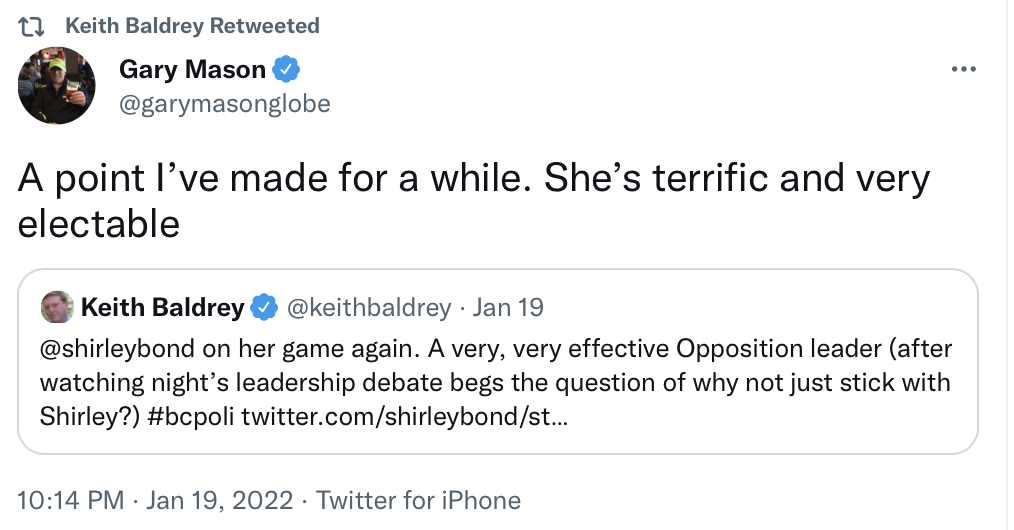Image resolution: width=1014 pixels, height=530 pixels.
Task: Click the 'Jan 19' date in quoted tweet
Action: coord(508,308)
